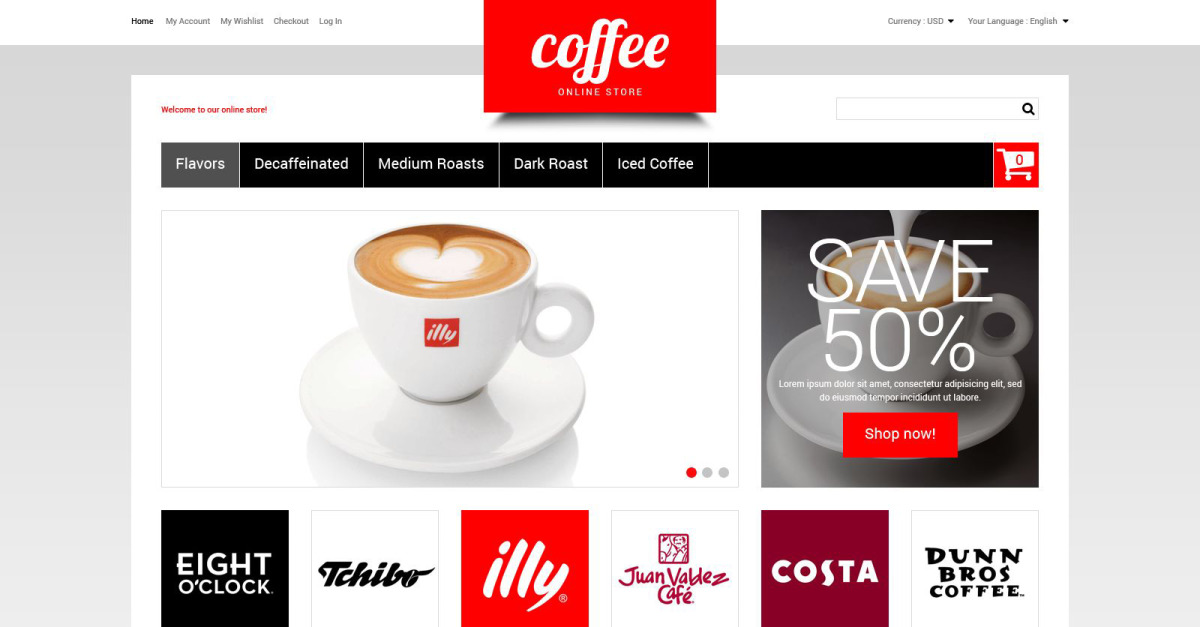The height and width of the screenshot is (627, 1200).
Task: Select the Costa brand logo
Action: pos(825,569)
